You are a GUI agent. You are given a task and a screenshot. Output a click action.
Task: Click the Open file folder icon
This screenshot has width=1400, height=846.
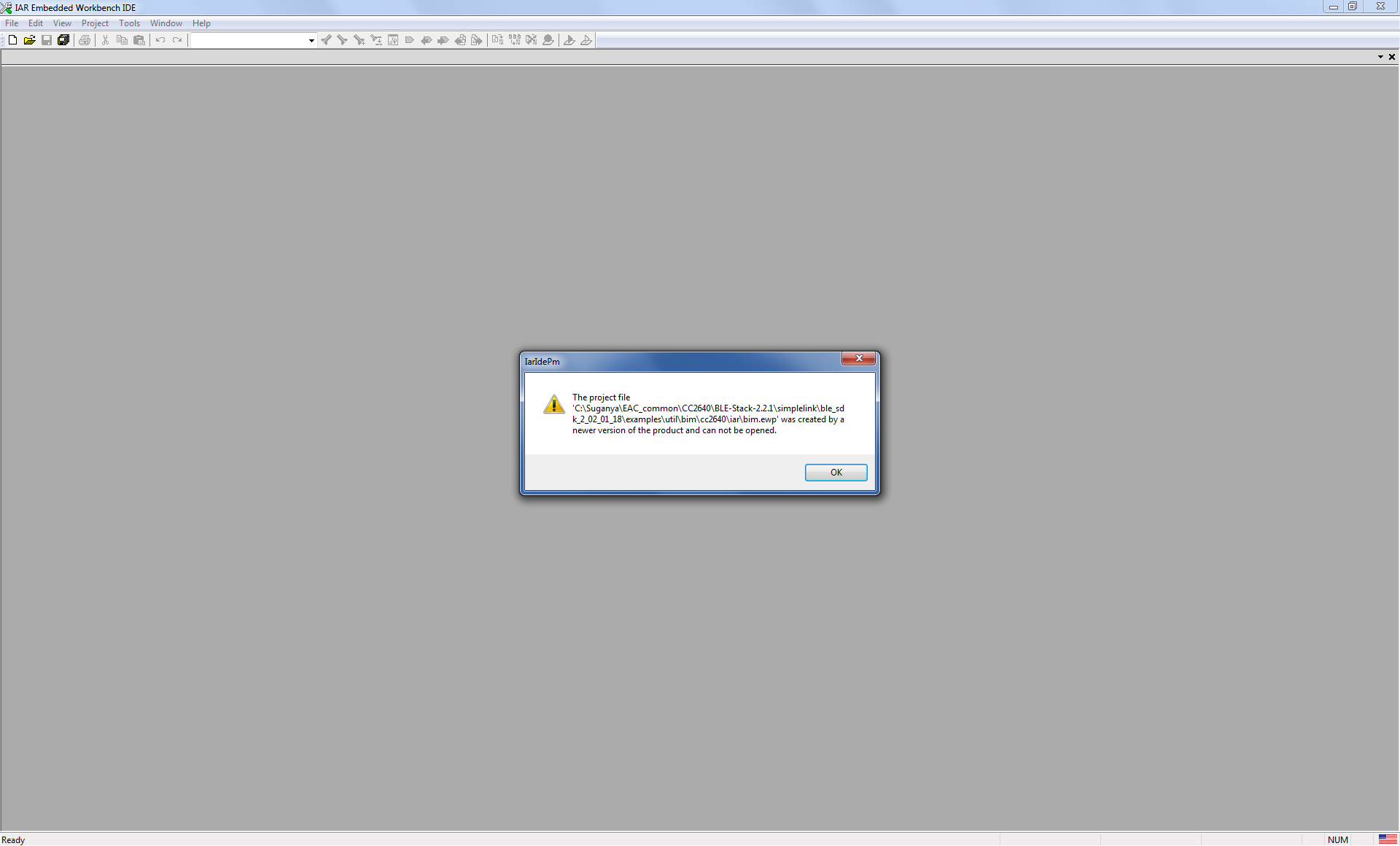point(29,40)
